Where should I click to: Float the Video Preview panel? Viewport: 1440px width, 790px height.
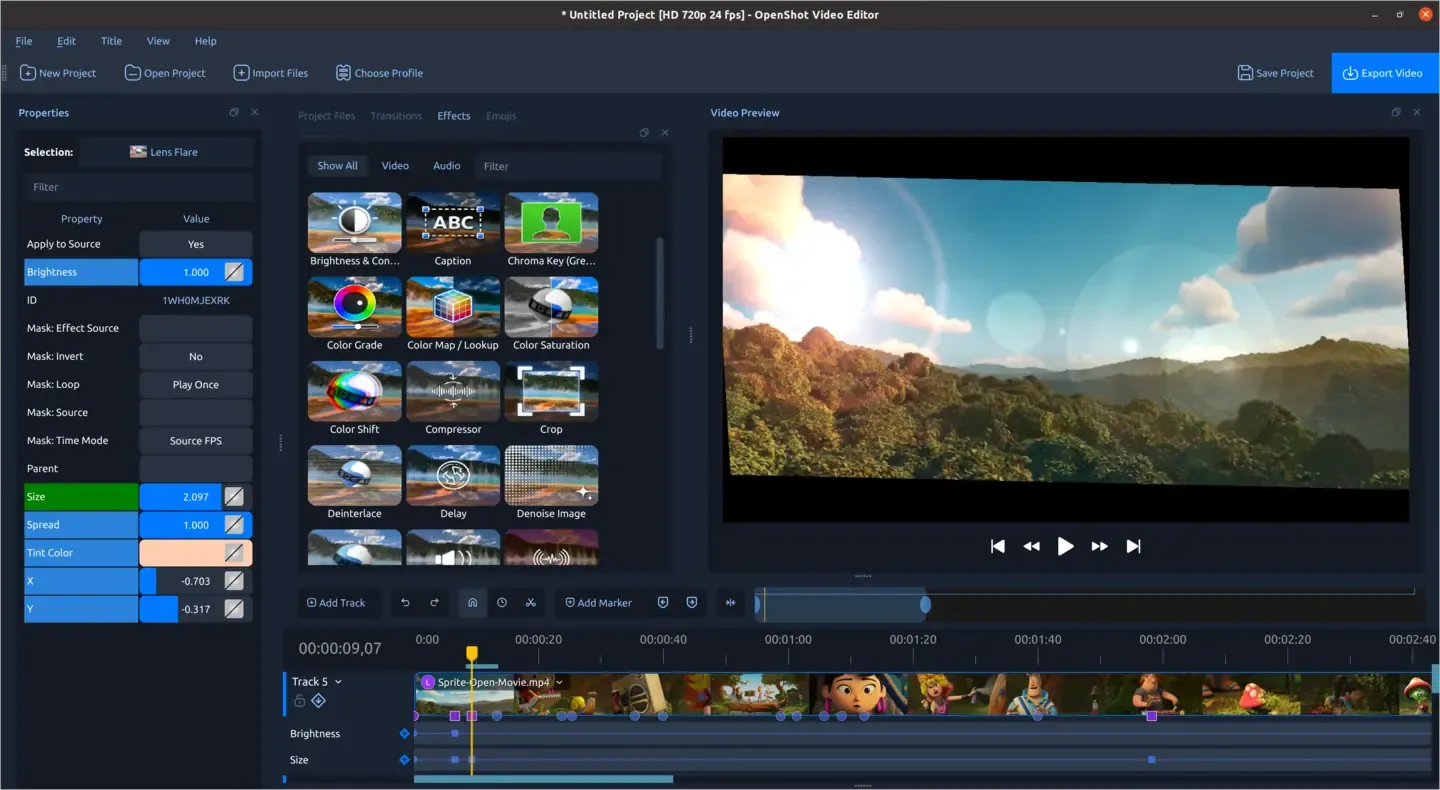(1396, 113)
